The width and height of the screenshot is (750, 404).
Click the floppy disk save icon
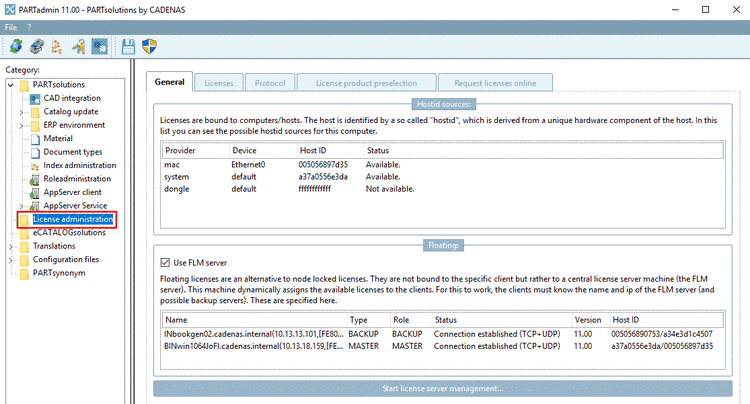tap(128, 47)
